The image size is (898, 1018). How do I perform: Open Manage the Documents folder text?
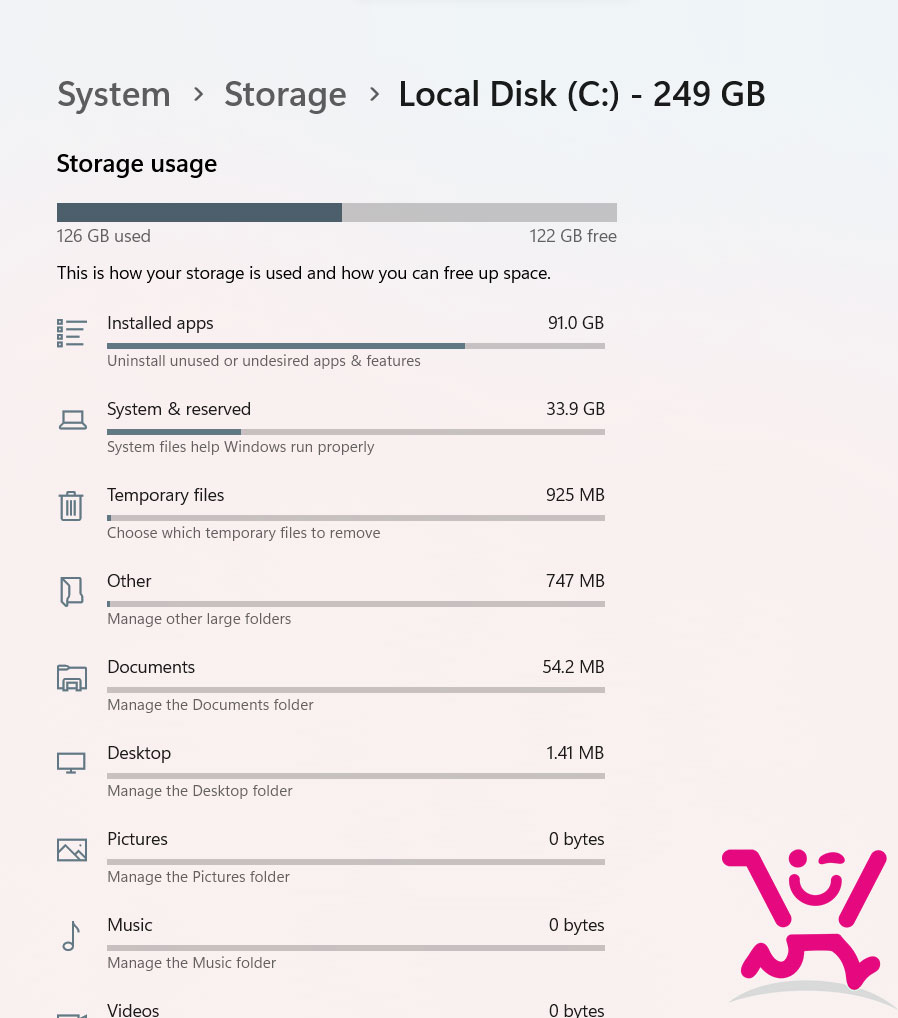pos(210,704)
